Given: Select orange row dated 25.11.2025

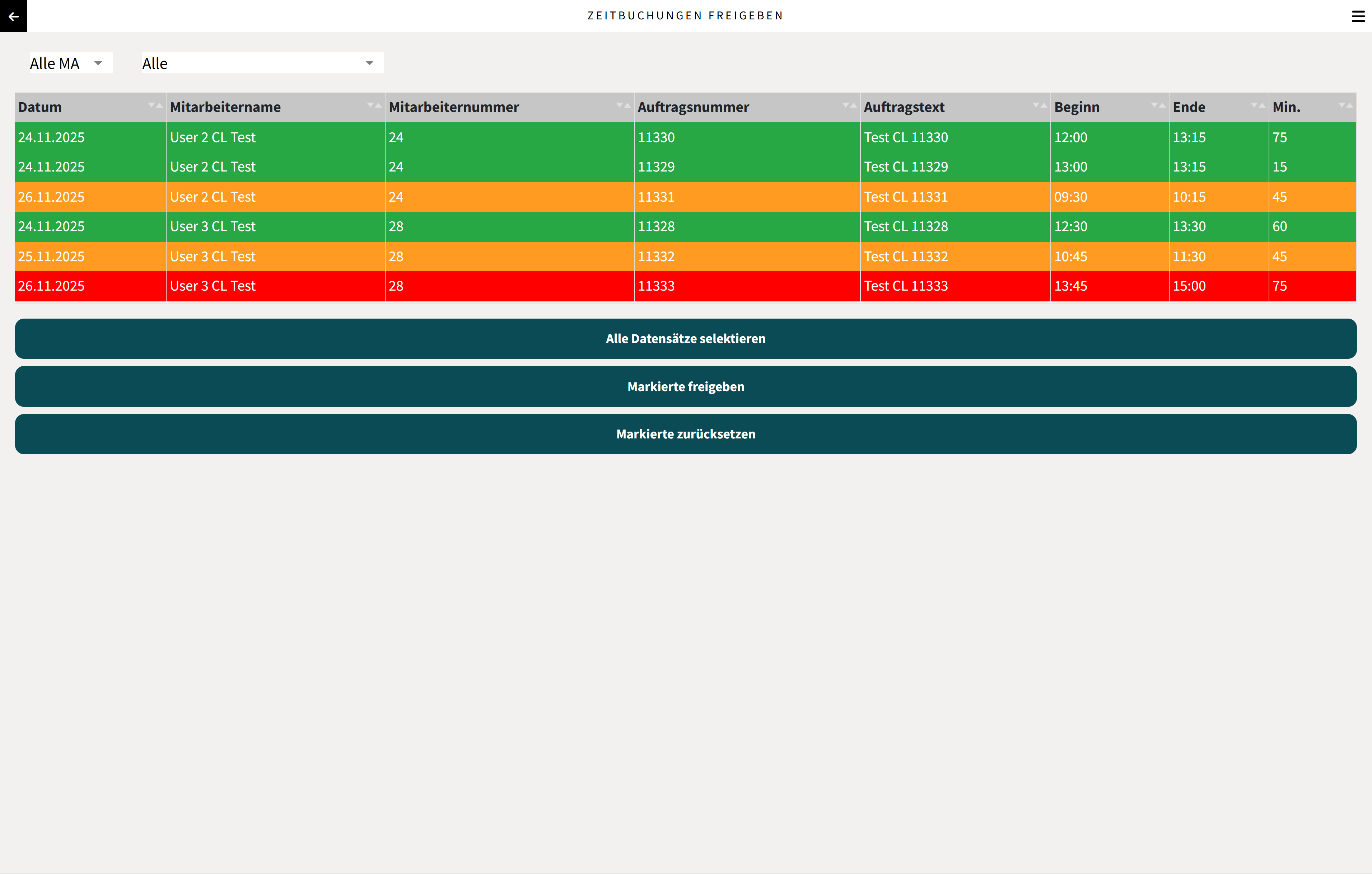Looking at the screenshot, I should [51, 256].
